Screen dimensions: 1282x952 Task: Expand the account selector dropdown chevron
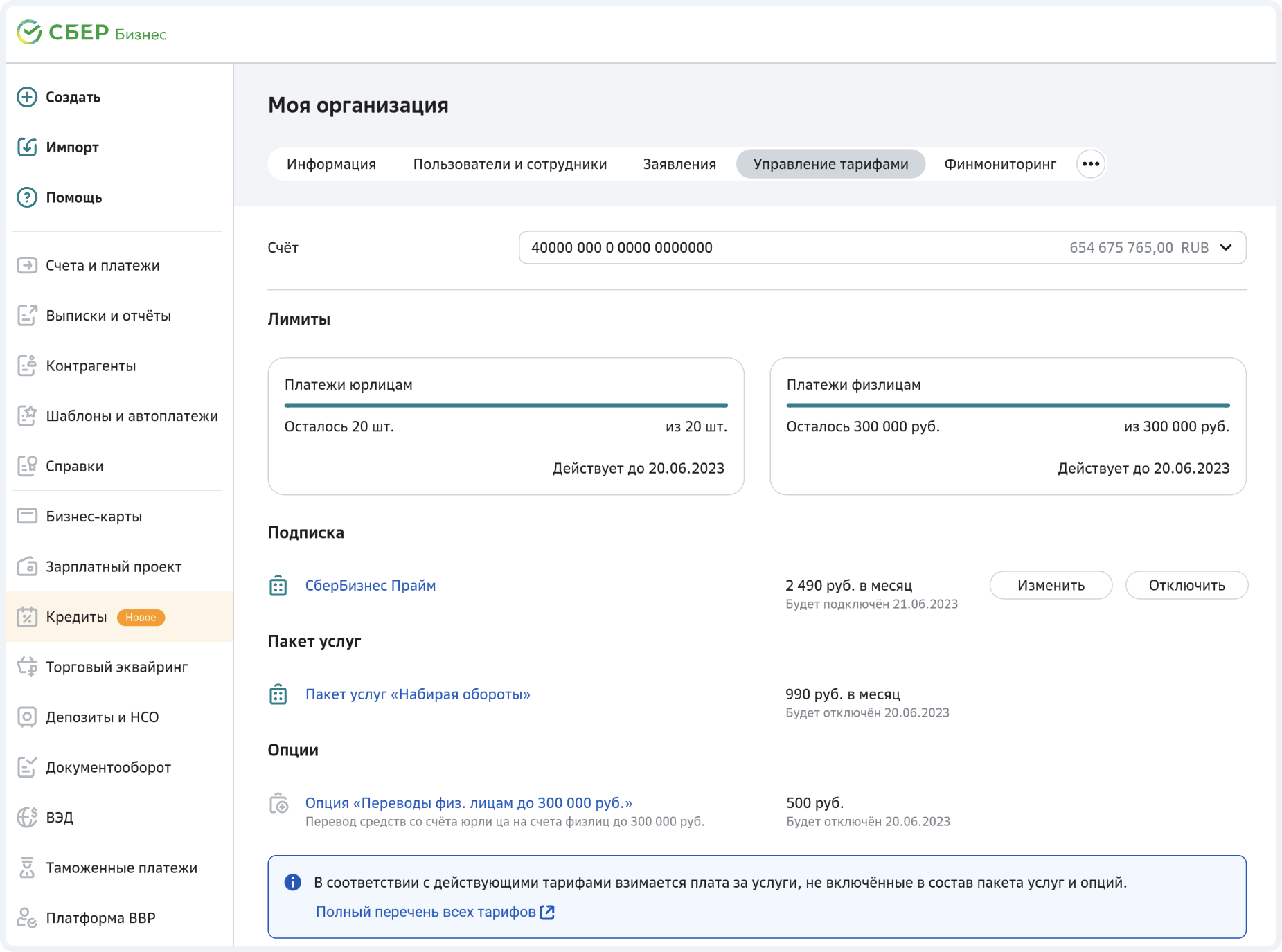pyautogui.click(x=1226, y=247)
